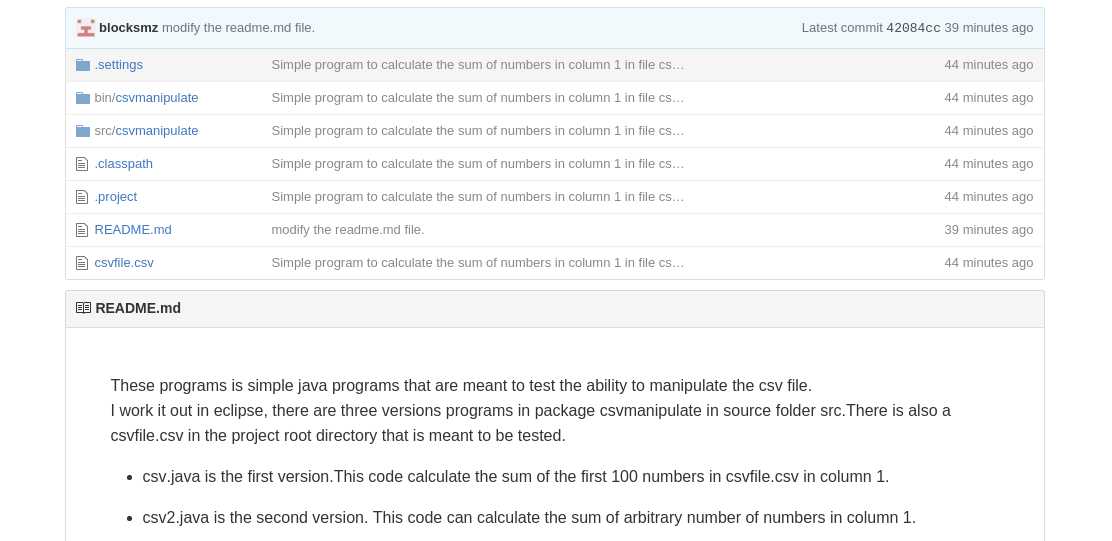Click the .settings folder icon
Image resolution: width=1112 pixels, height=541 pixels.
click(x=83, y=65)
